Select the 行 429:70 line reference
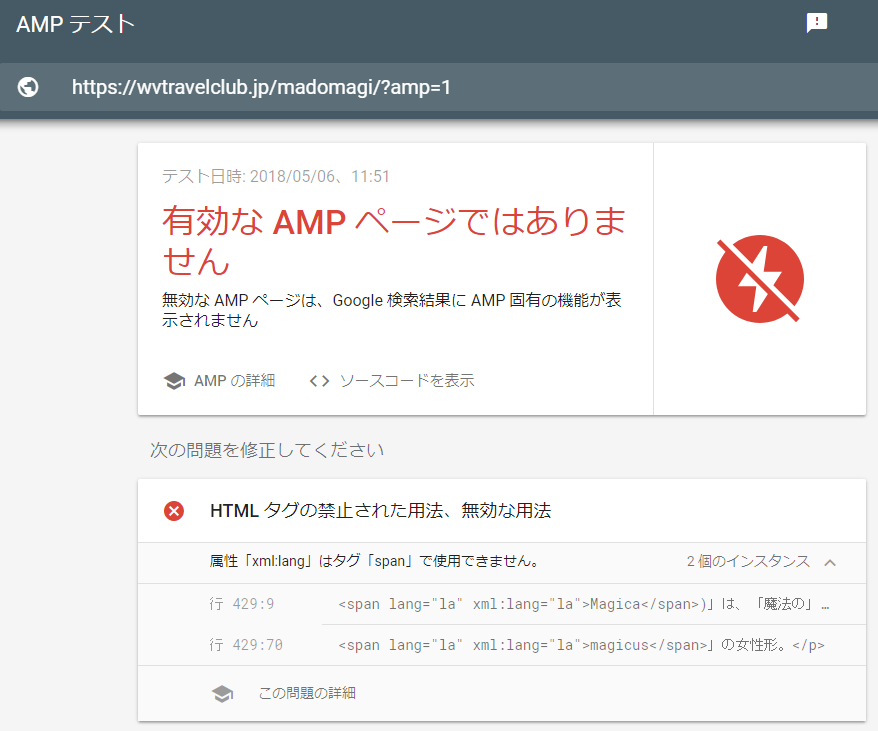878x731 pixels. point(246,645)
